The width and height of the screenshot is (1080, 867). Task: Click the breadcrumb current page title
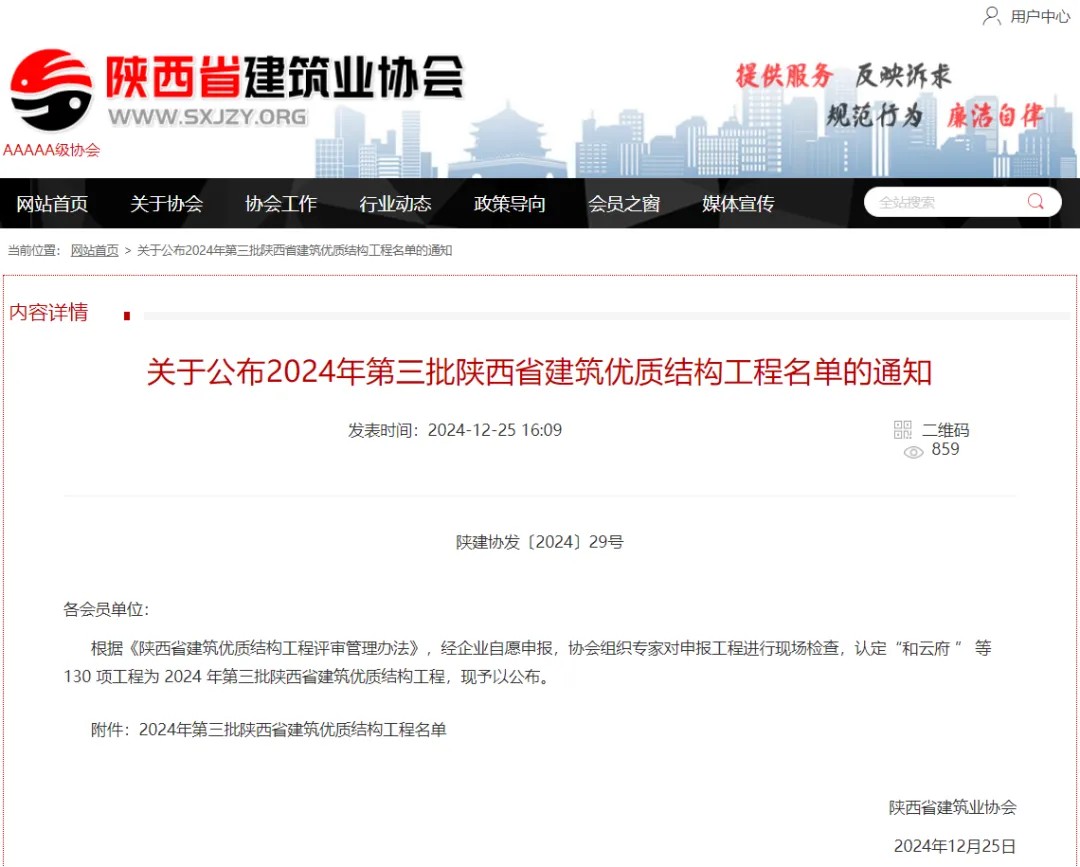tap(295, 251)
